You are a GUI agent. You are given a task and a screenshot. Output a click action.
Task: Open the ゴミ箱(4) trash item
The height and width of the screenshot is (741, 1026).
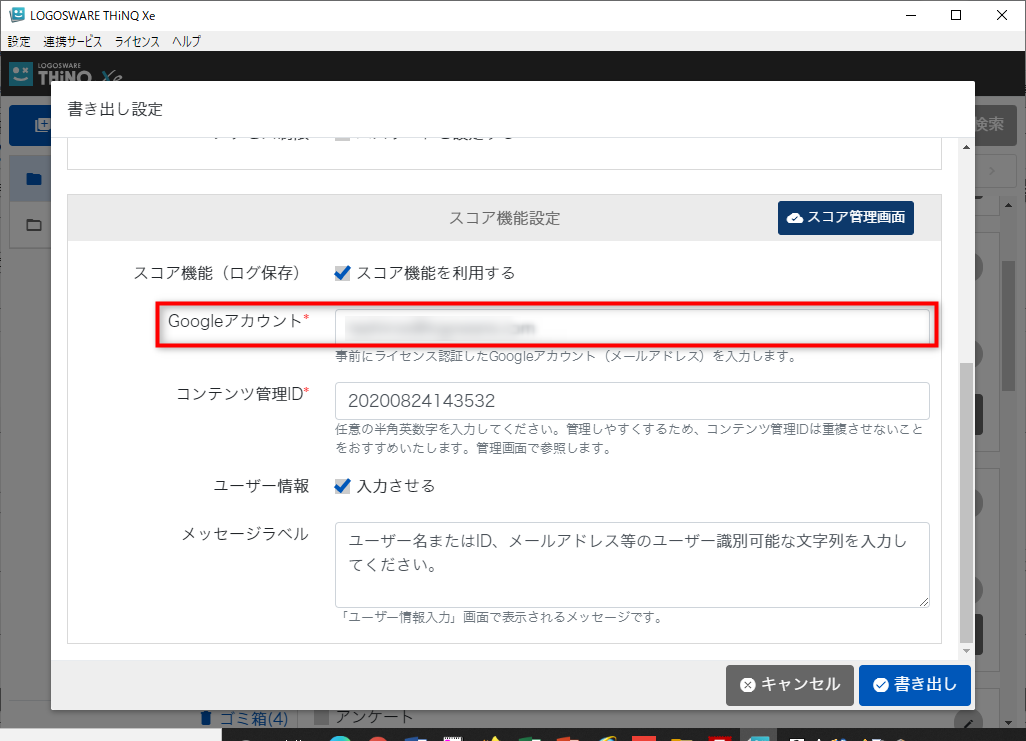(x=245, y=719)
